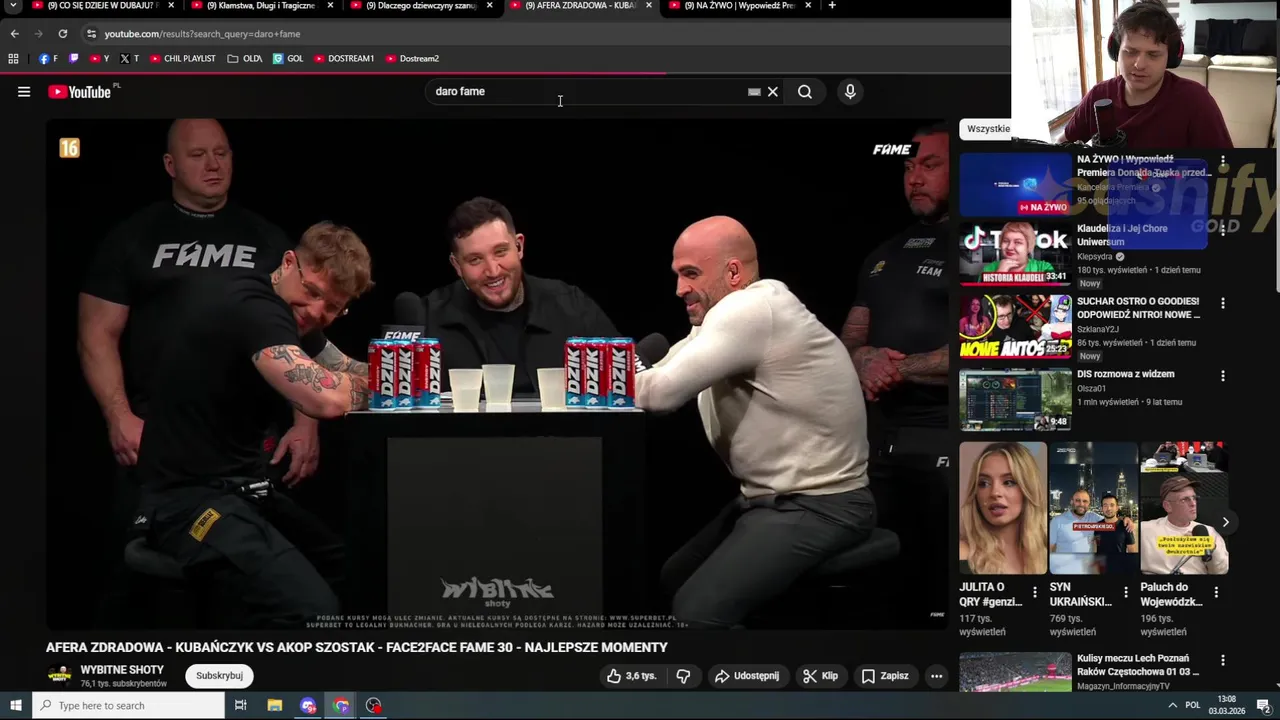Clear the search query with X
This screenshot has width=1280, height=720.
point(772,92)
